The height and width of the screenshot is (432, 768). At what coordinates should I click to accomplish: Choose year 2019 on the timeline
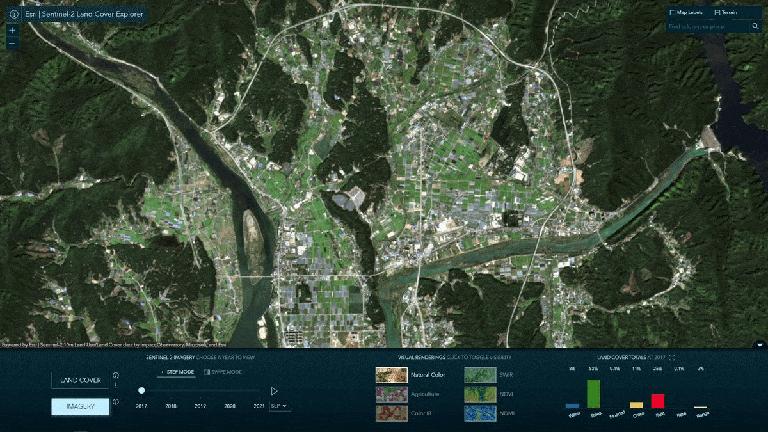point(200,406)
